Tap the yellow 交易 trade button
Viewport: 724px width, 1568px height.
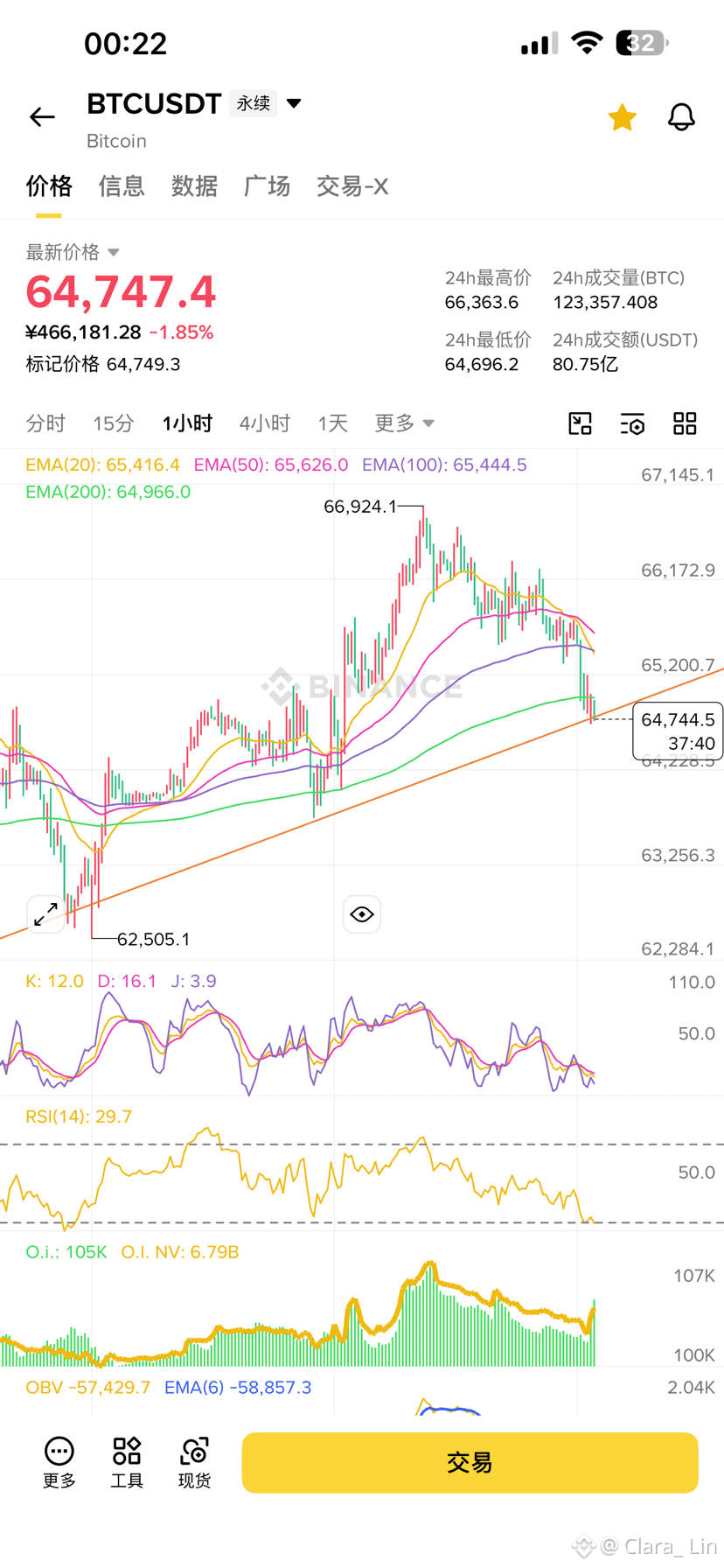click(x=470, y=1463)
